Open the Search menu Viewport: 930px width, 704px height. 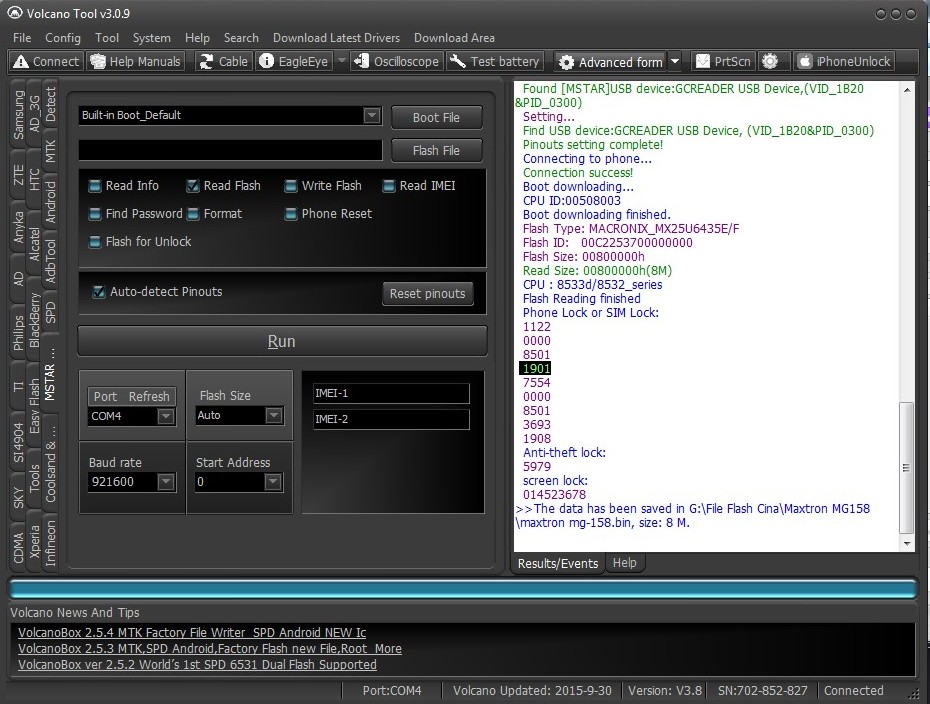click(x=241, y=38)
